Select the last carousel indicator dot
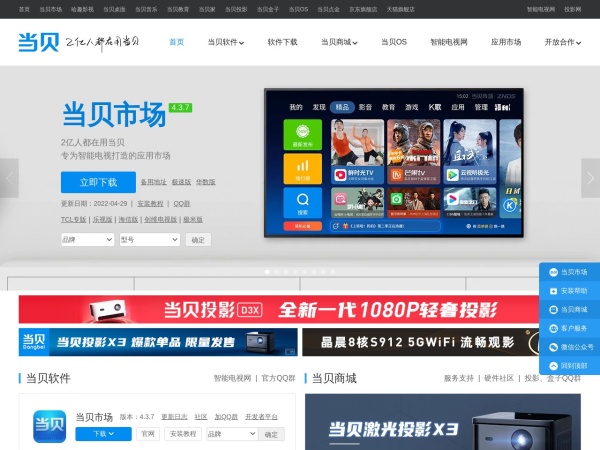 pos(333,272)
